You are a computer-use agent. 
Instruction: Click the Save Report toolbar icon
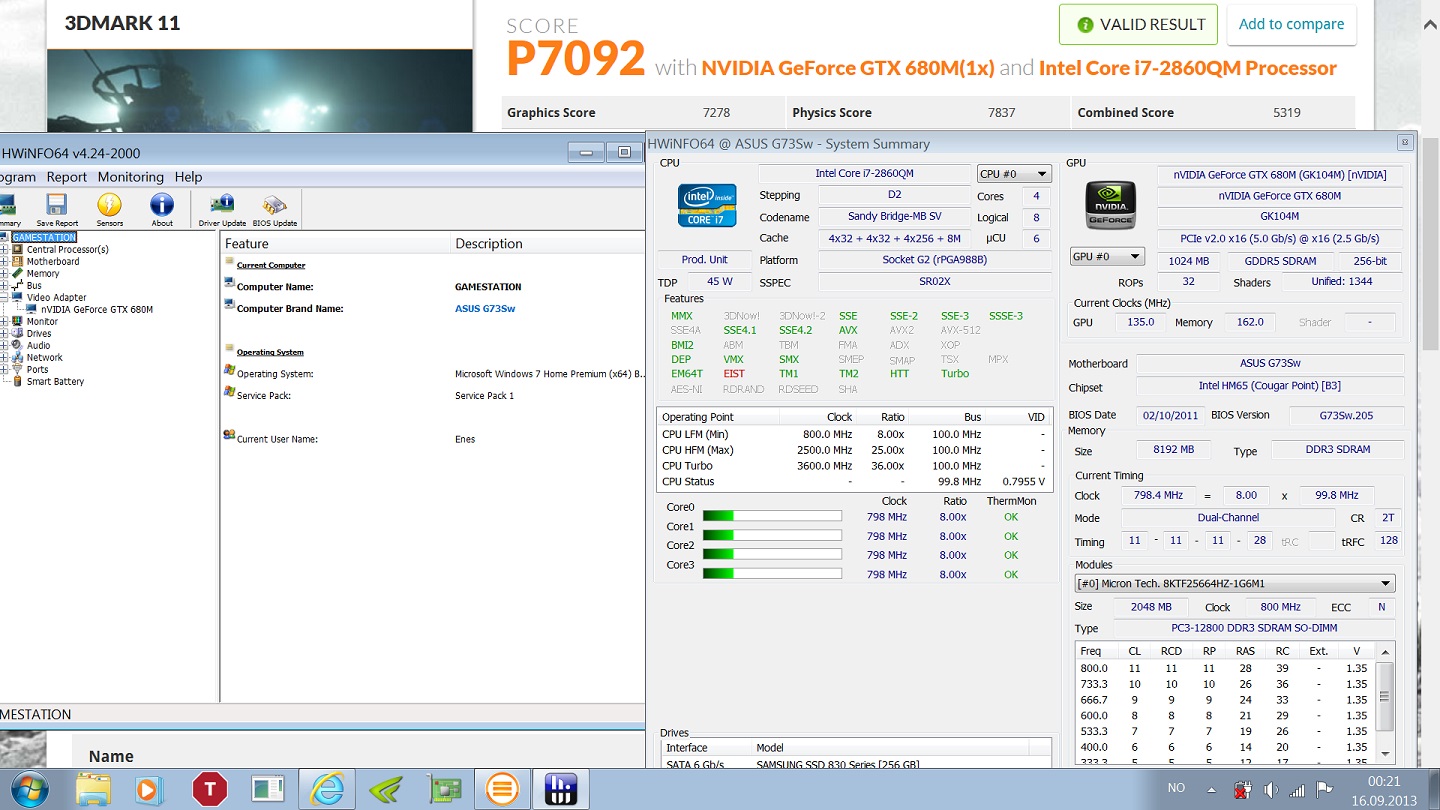click(57, 209)
